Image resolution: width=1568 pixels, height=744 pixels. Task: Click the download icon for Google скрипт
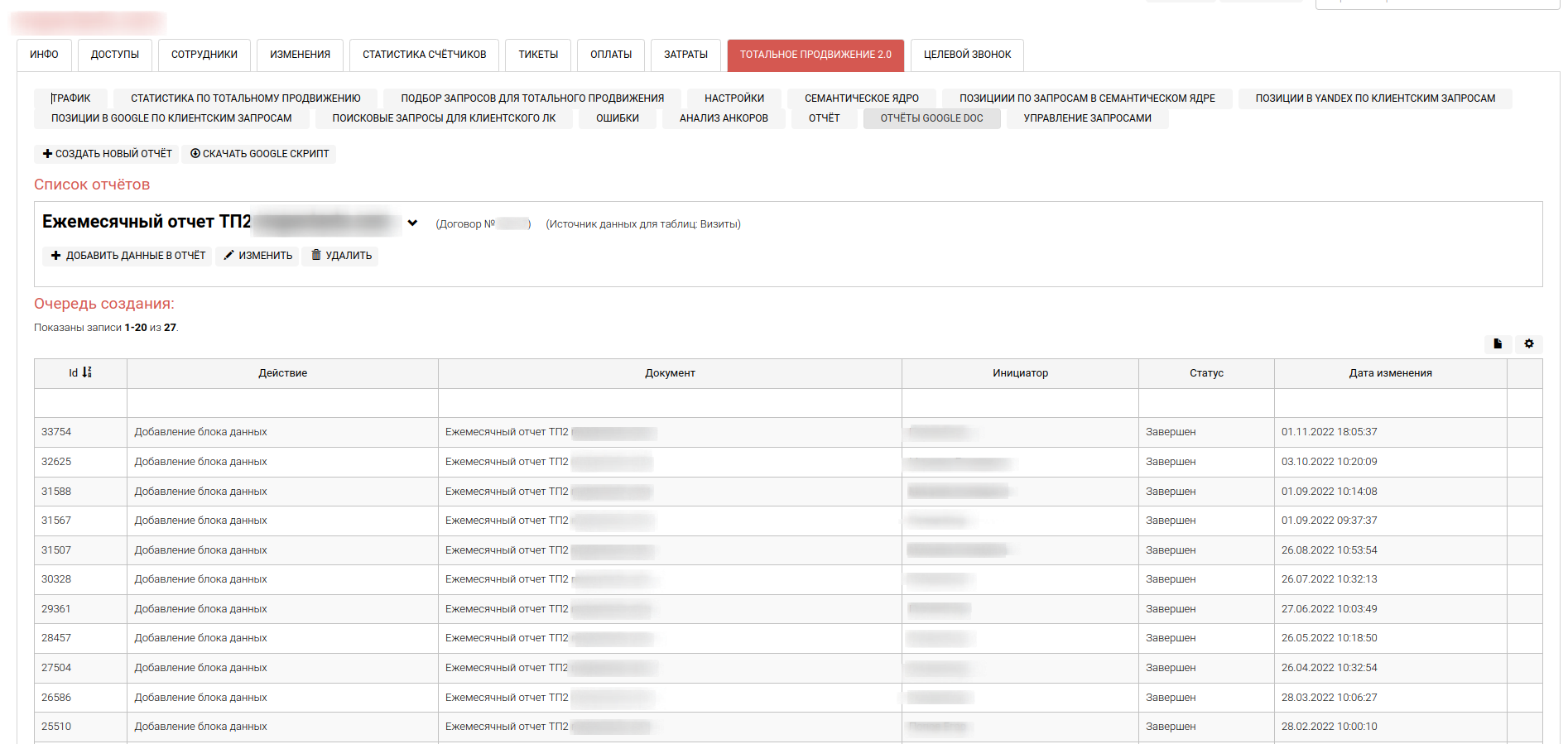[195, 154]
